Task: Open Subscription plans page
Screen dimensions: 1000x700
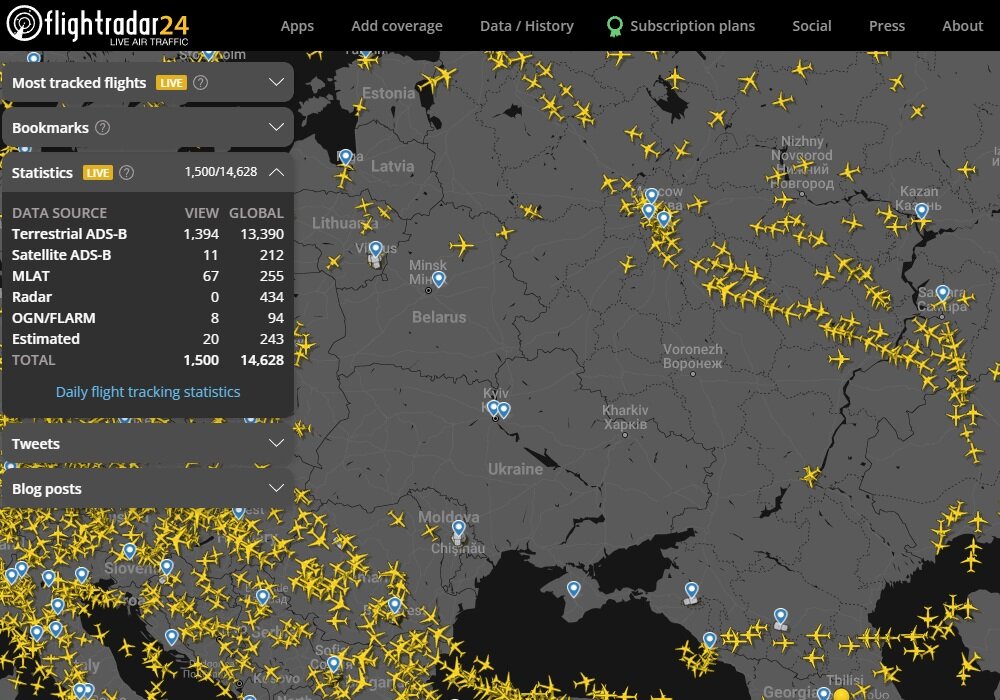Action: pyautogui.click(x=693, y=26)
